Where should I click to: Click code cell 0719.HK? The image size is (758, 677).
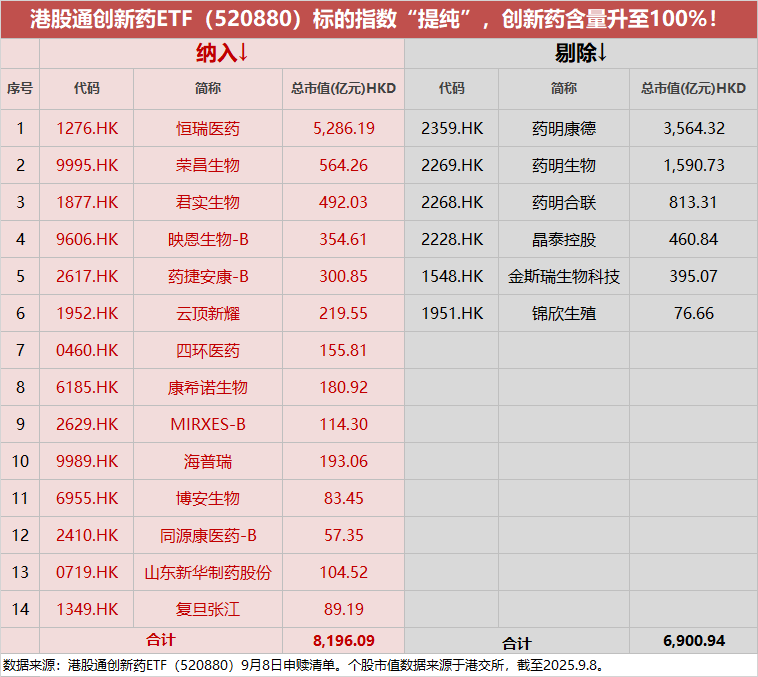[x=87, y=572]
